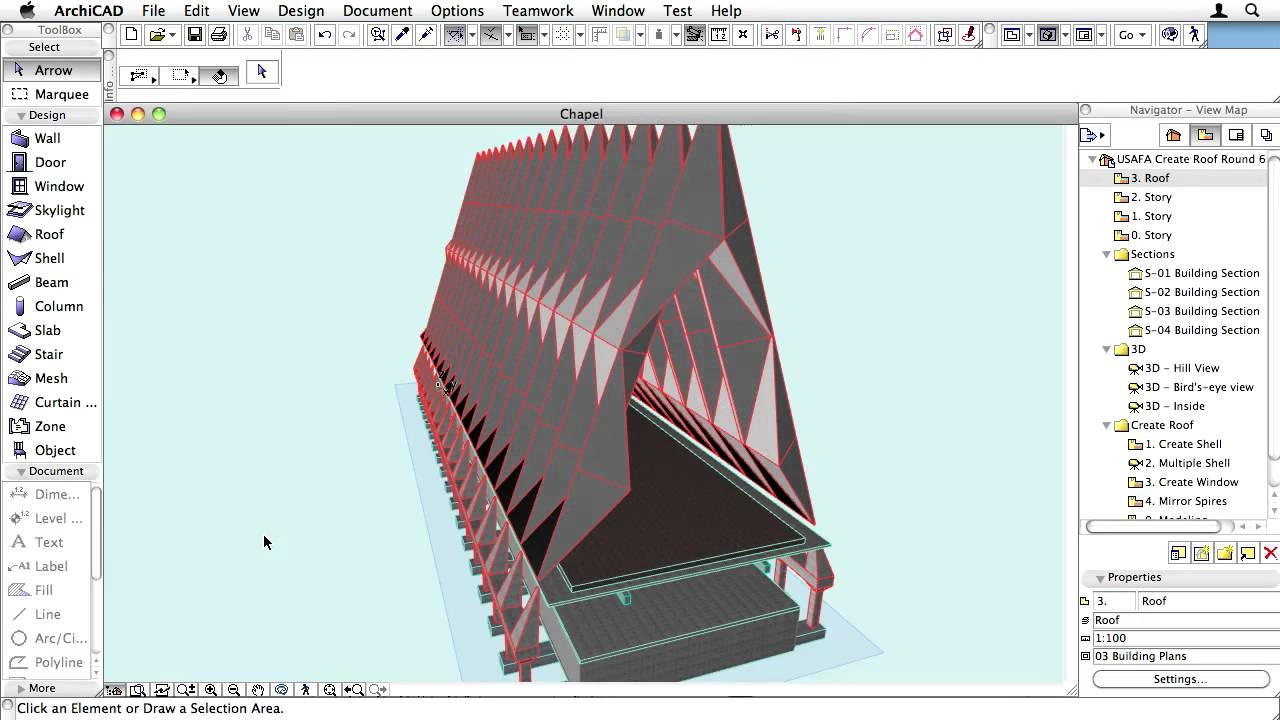Click the Undo arrow icon
Image resolution: width=1280 pixels, height=720 pixels.
pyautogui.click(x=325, y=35)
